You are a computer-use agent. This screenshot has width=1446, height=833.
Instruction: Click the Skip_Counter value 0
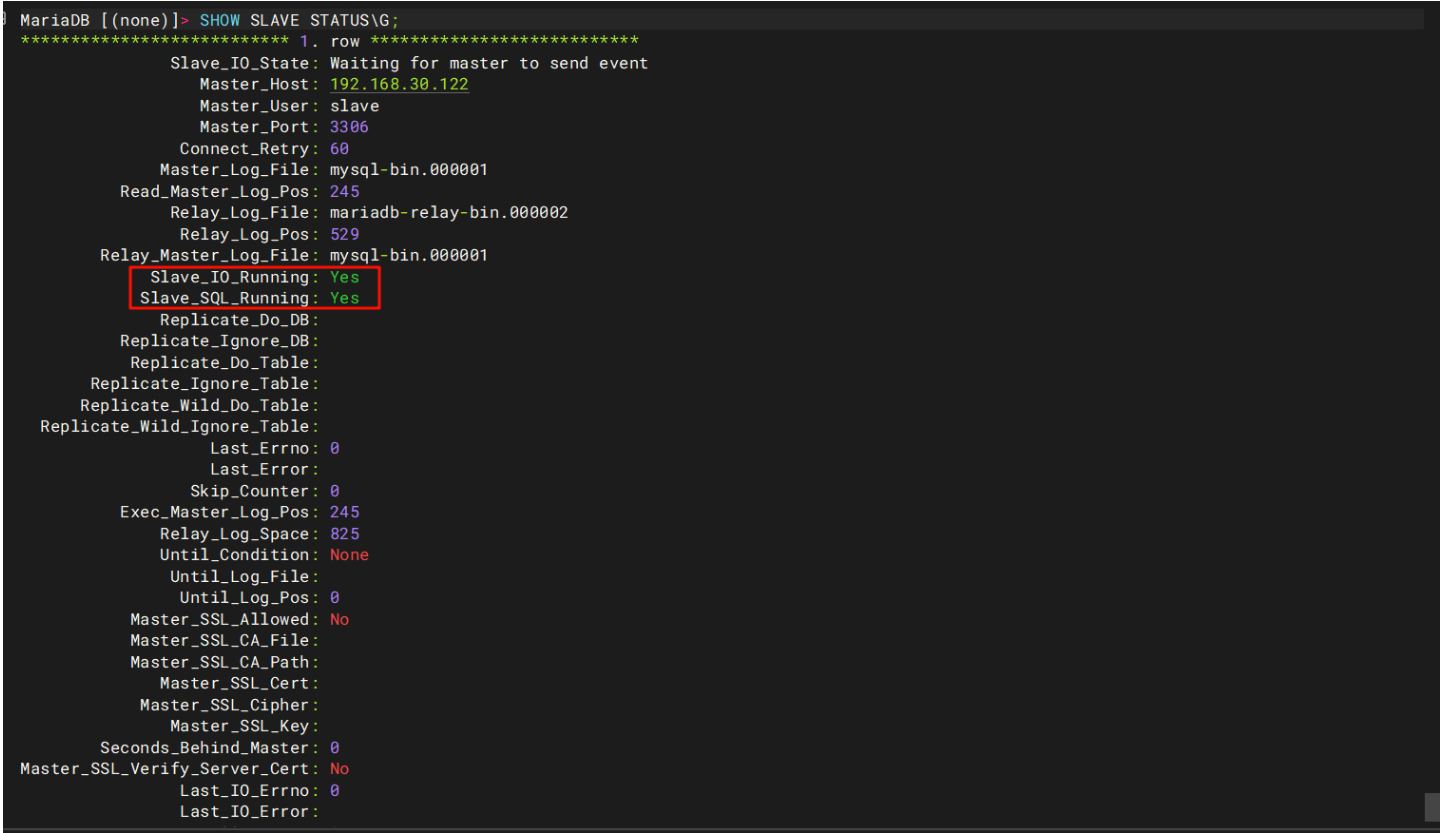[334, 491]
